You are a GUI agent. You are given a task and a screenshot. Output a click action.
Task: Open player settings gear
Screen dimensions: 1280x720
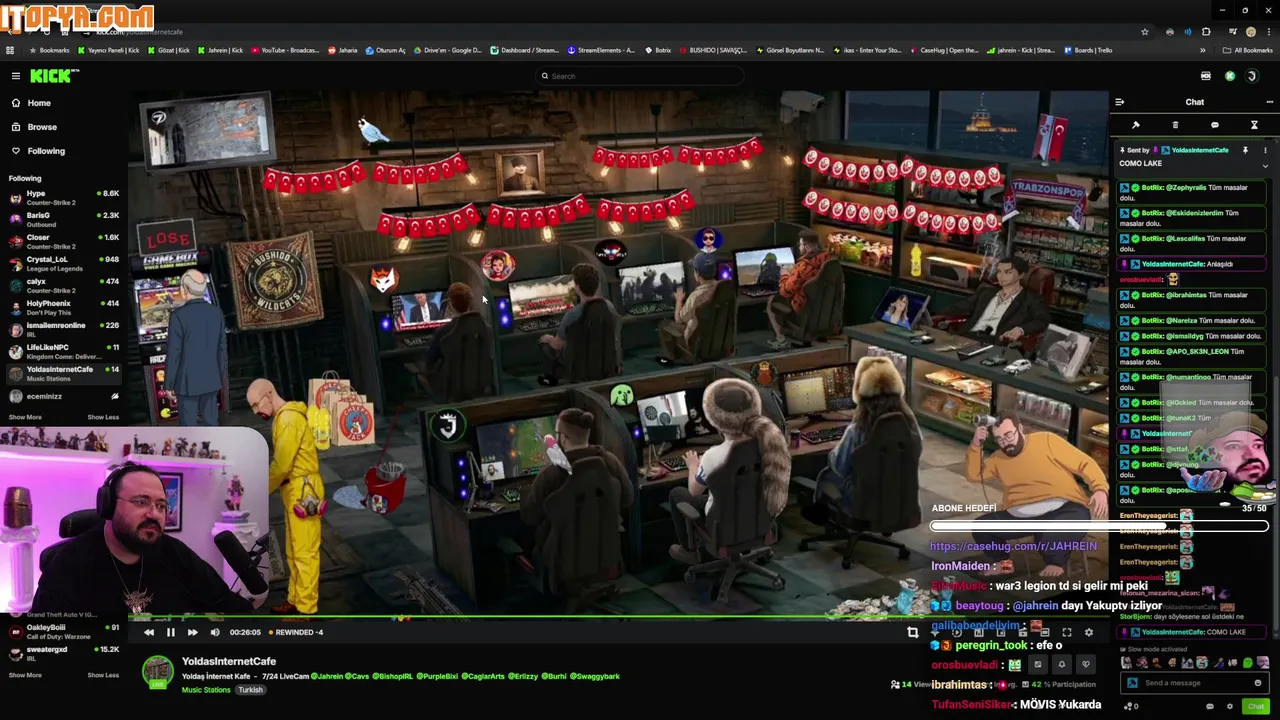[x=1089, y=632]
